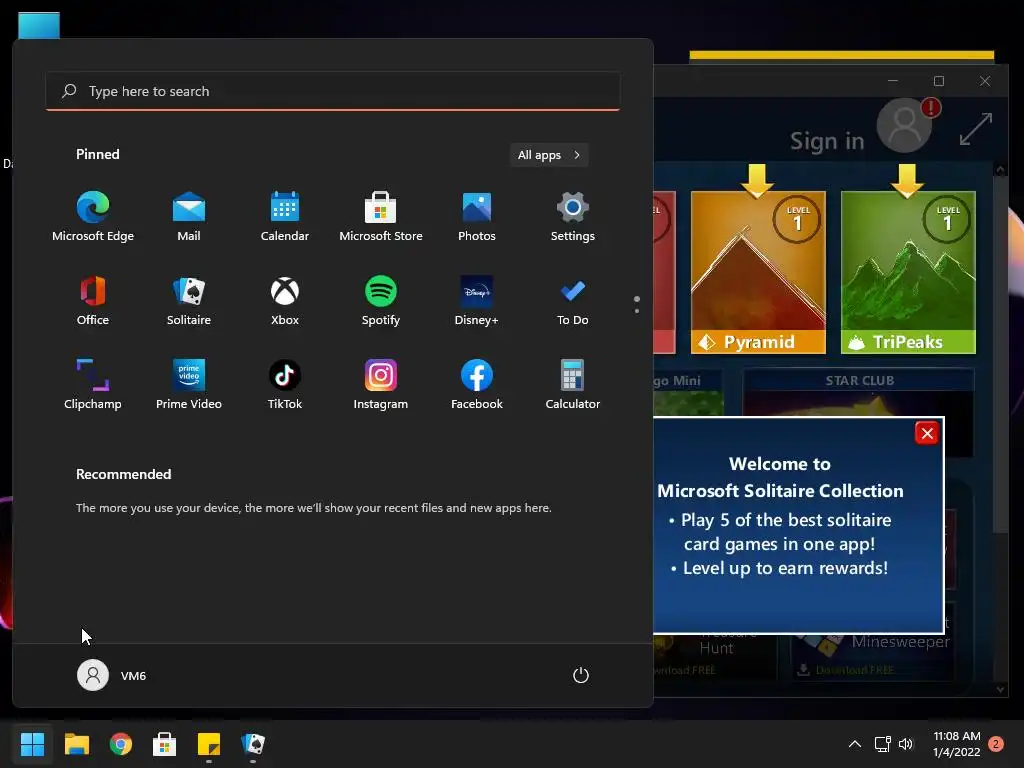1024x768 pixels.
Task: Select the Pyramid game tile
Action: [x=758, y=272]
